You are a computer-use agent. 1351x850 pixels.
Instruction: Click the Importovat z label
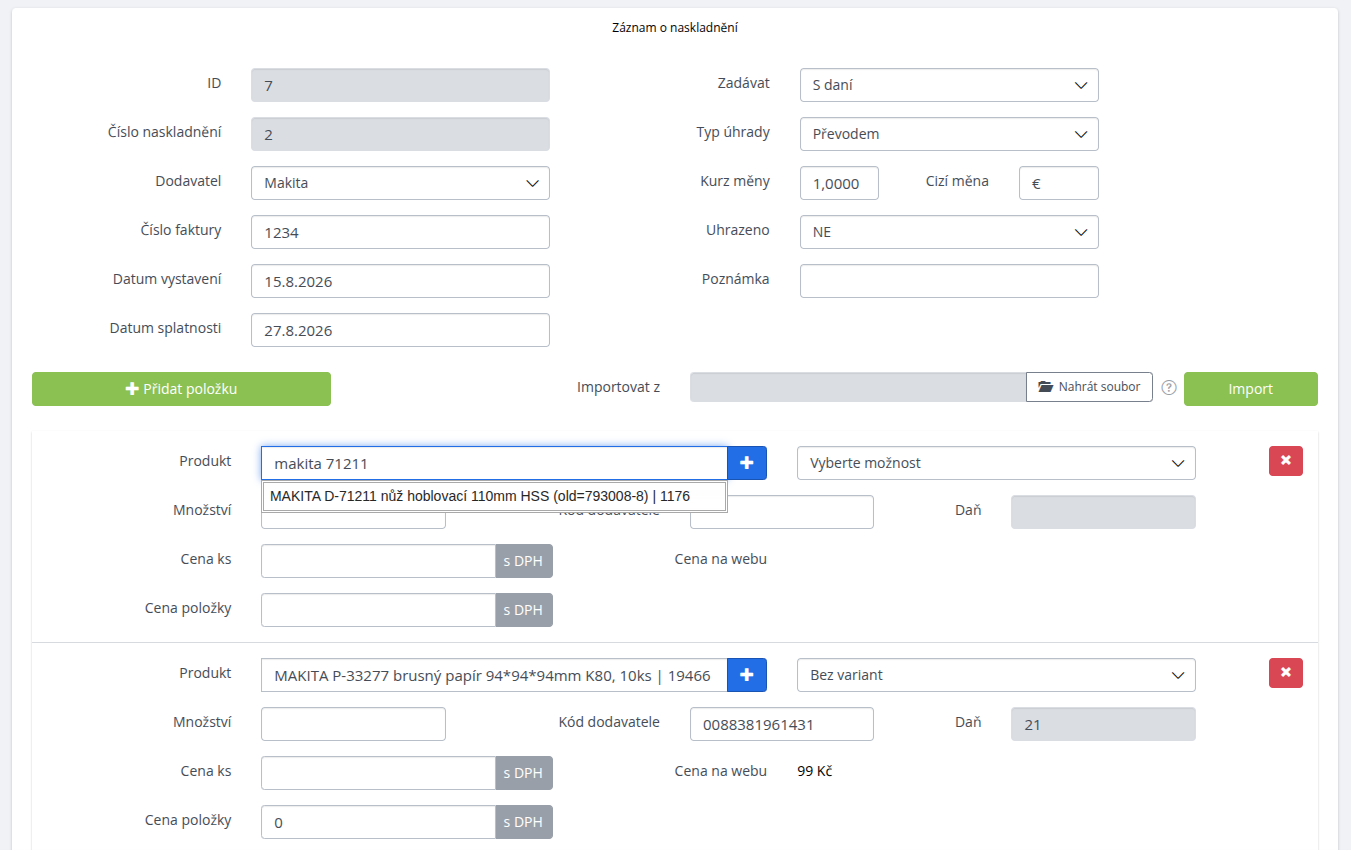(x=618, y=387)
